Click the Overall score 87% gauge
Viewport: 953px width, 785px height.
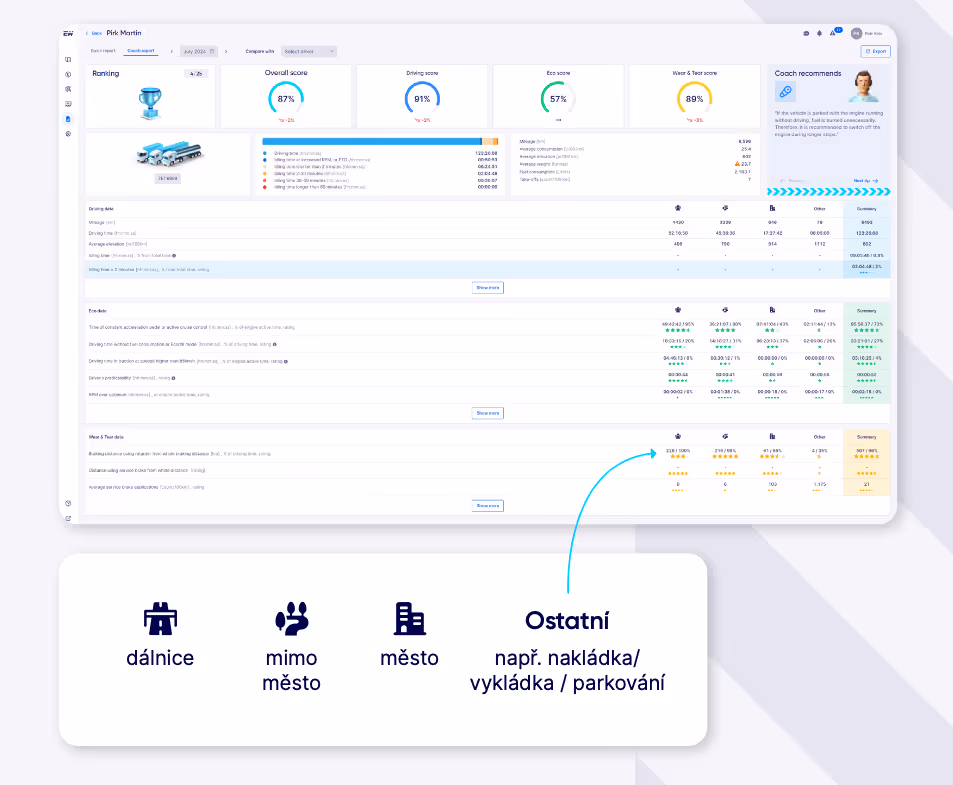[x=286, y=98]
